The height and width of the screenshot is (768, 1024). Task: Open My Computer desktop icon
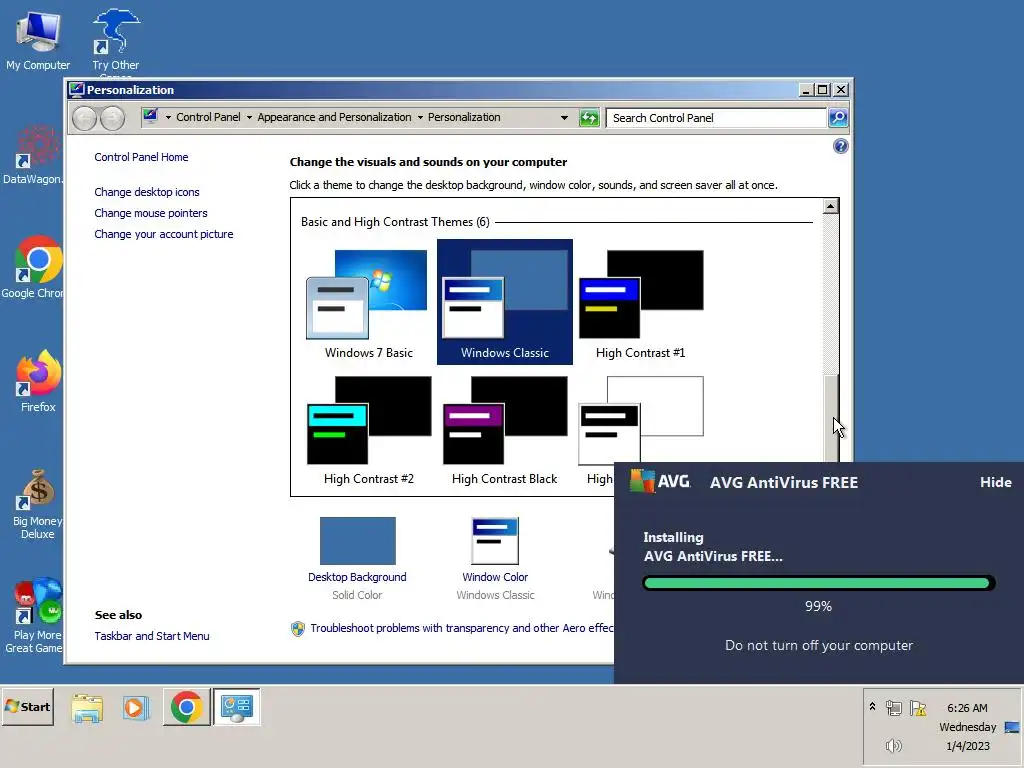38,39
